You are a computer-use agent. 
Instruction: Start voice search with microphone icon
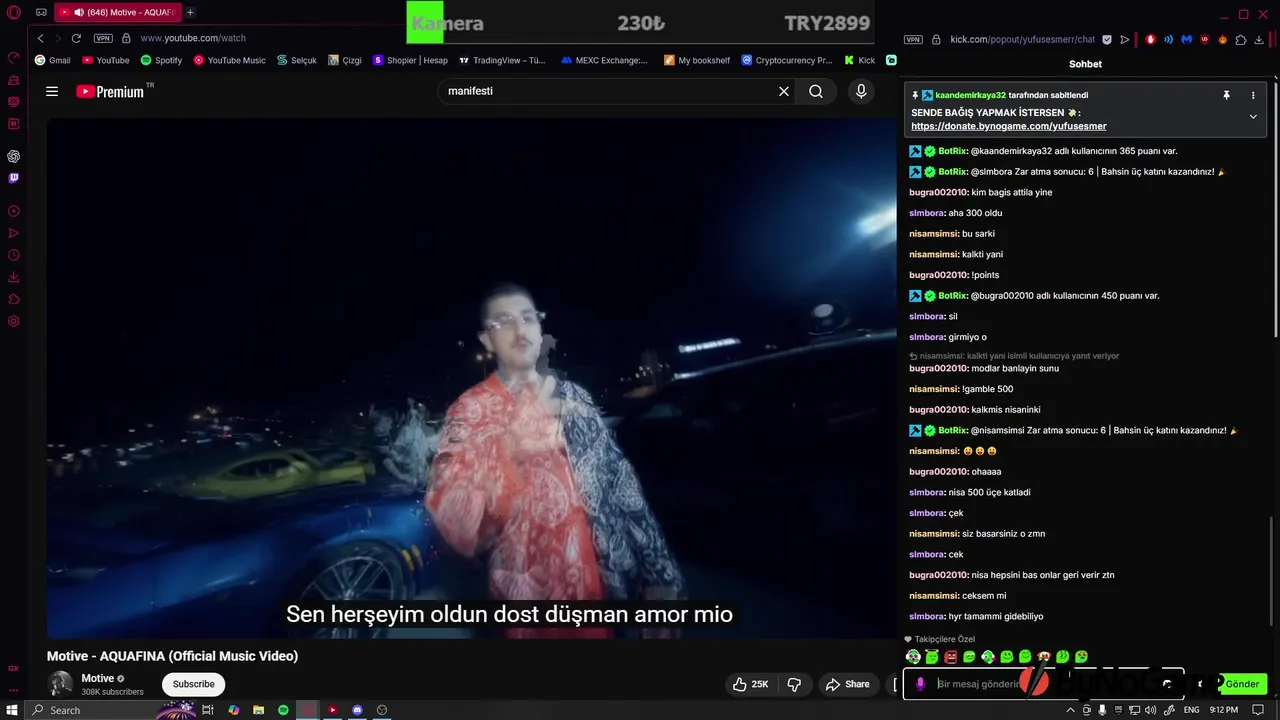861,91
